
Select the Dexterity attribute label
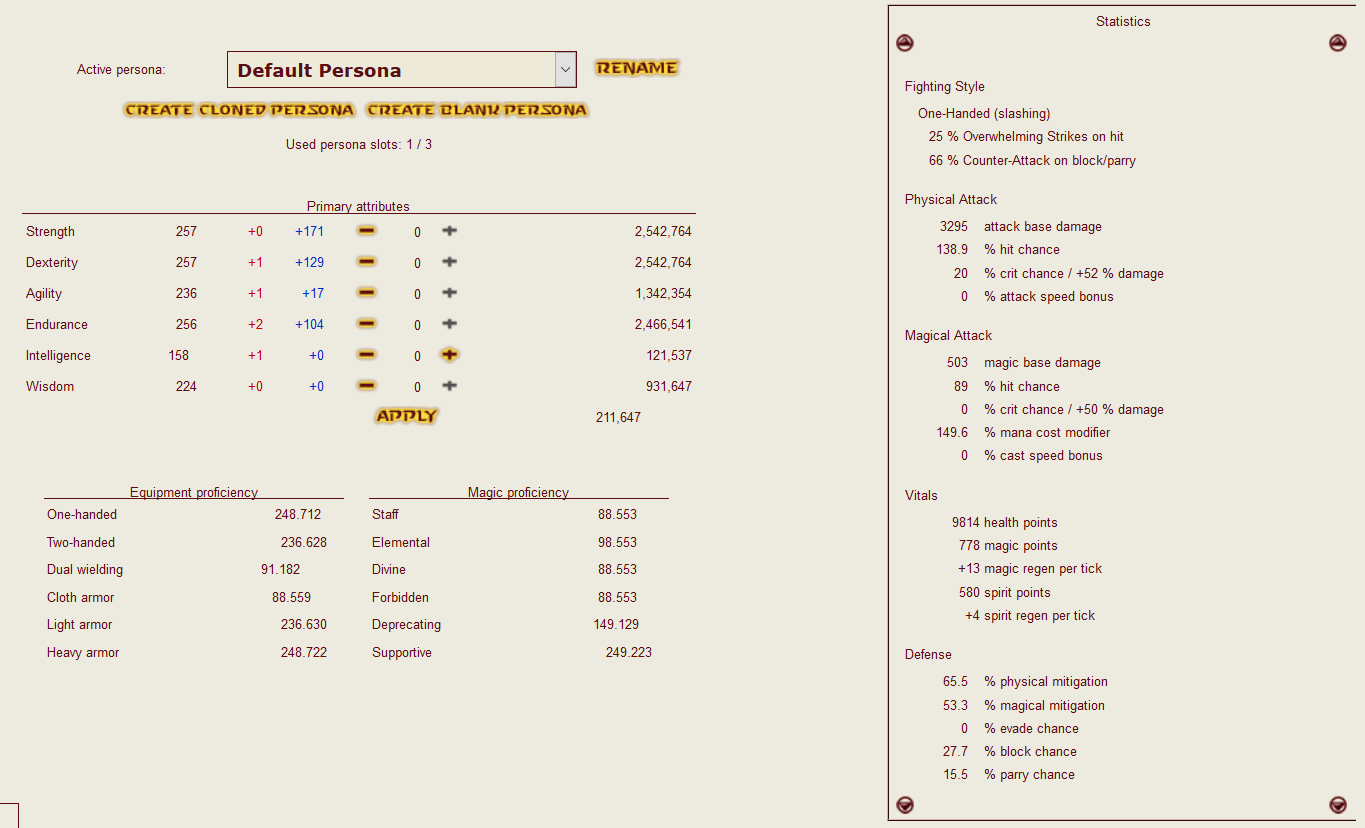tap(52, 263)
